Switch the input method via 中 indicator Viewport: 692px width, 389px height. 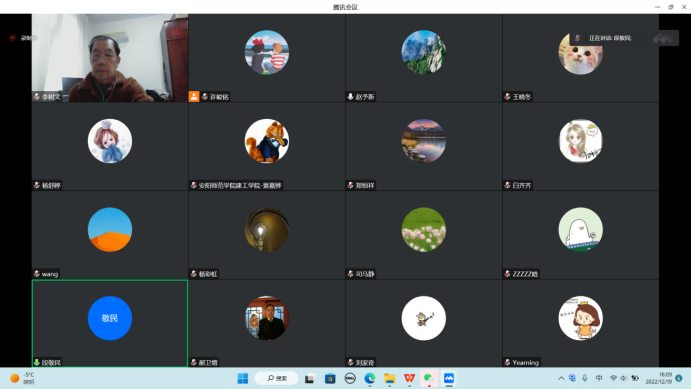[599, 378]
